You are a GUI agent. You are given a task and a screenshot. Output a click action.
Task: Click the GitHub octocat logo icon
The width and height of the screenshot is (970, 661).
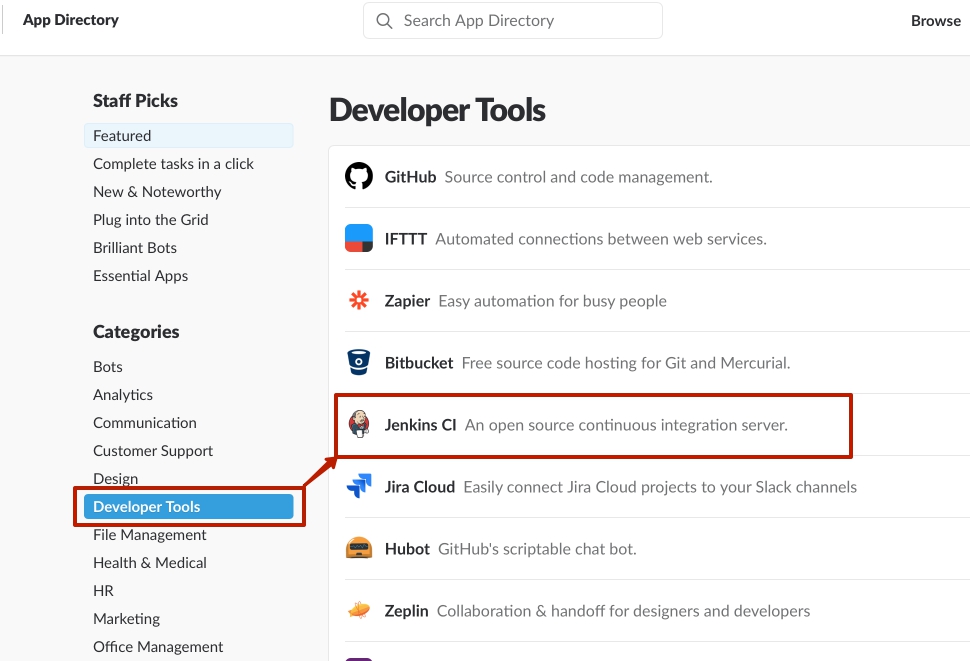tap(359, 176)
